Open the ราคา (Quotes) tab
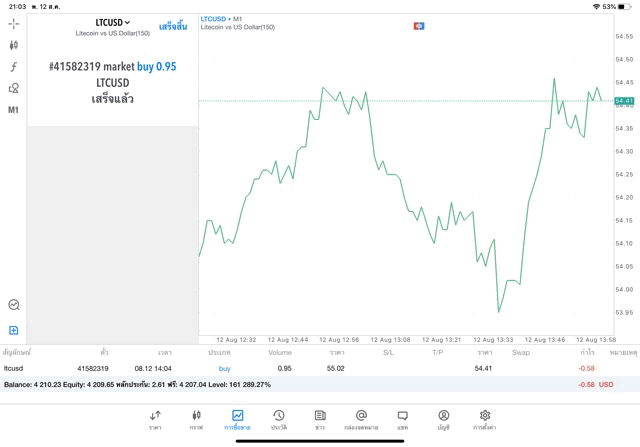 (155, 420)
